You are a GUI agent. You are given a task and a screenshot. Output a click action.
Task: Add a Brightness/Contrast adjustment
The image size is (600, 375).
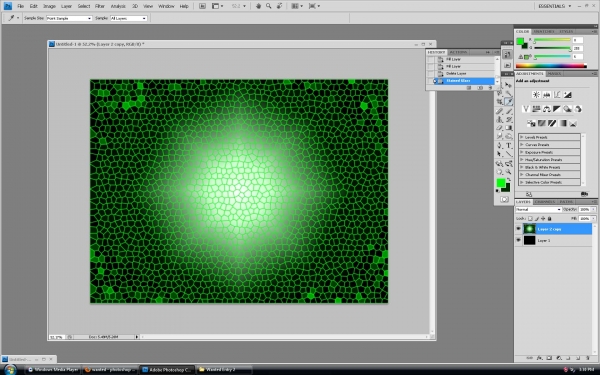[536, 94]
